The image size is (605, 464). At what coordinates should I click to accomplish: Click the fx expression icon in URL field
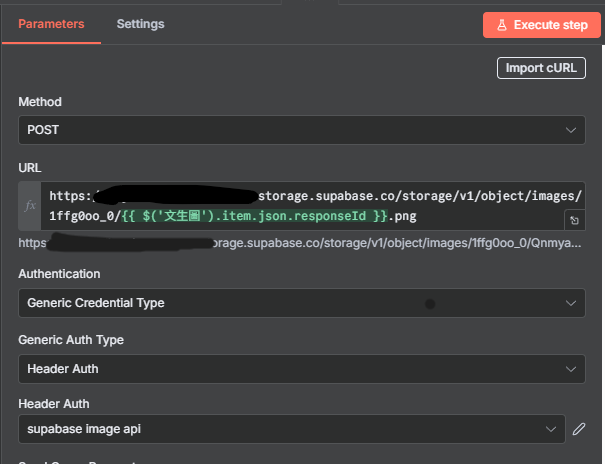point(30,205)
